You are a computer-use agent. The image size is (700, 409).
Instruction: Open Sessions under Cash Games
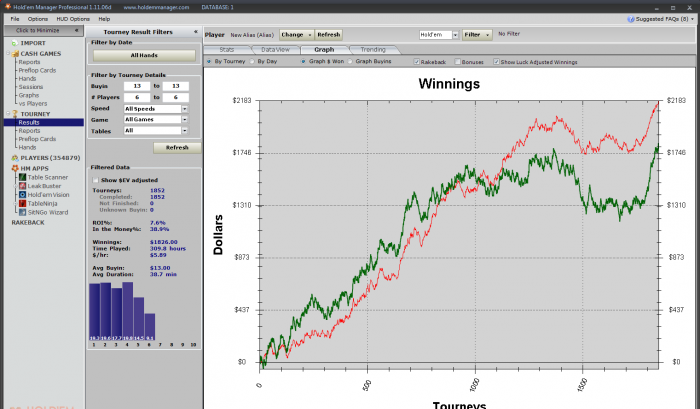coord(31,87)
